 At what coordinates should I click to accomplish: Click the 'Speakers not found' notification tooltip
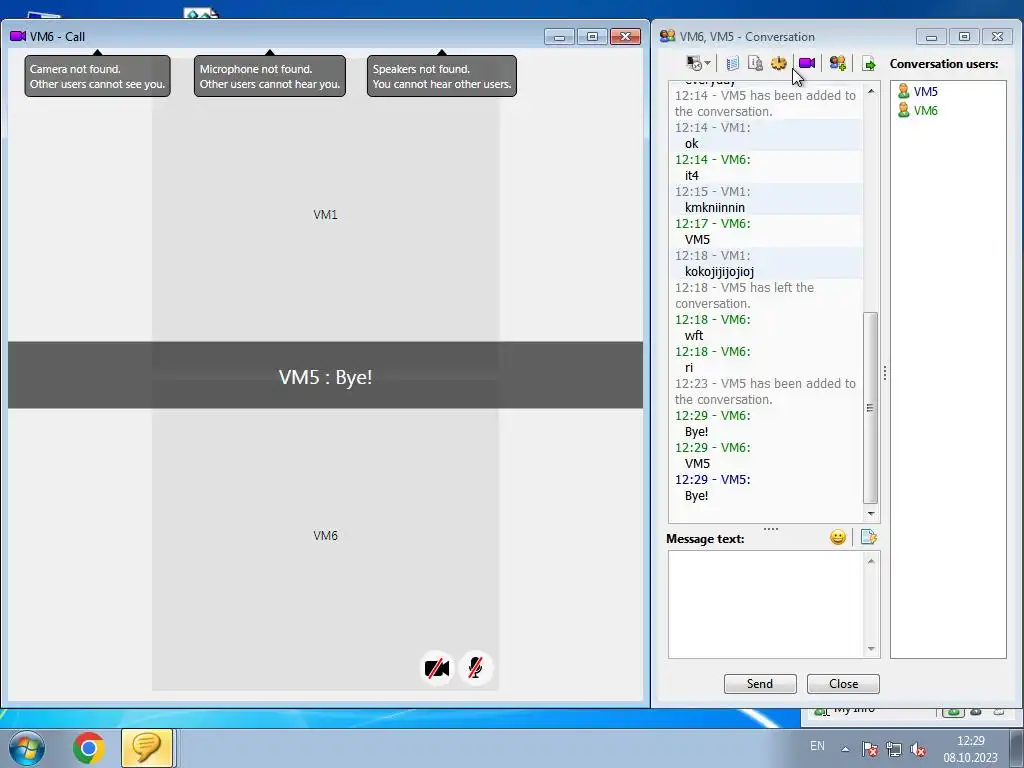pos(441,76)
